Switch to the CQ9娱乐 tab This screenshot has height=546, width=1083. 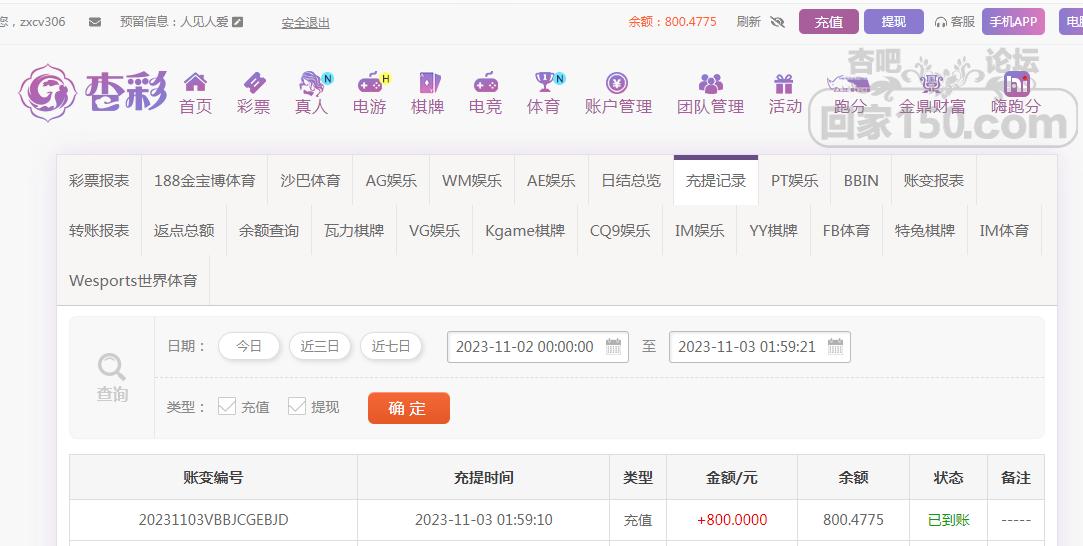[x=620, y=231]
